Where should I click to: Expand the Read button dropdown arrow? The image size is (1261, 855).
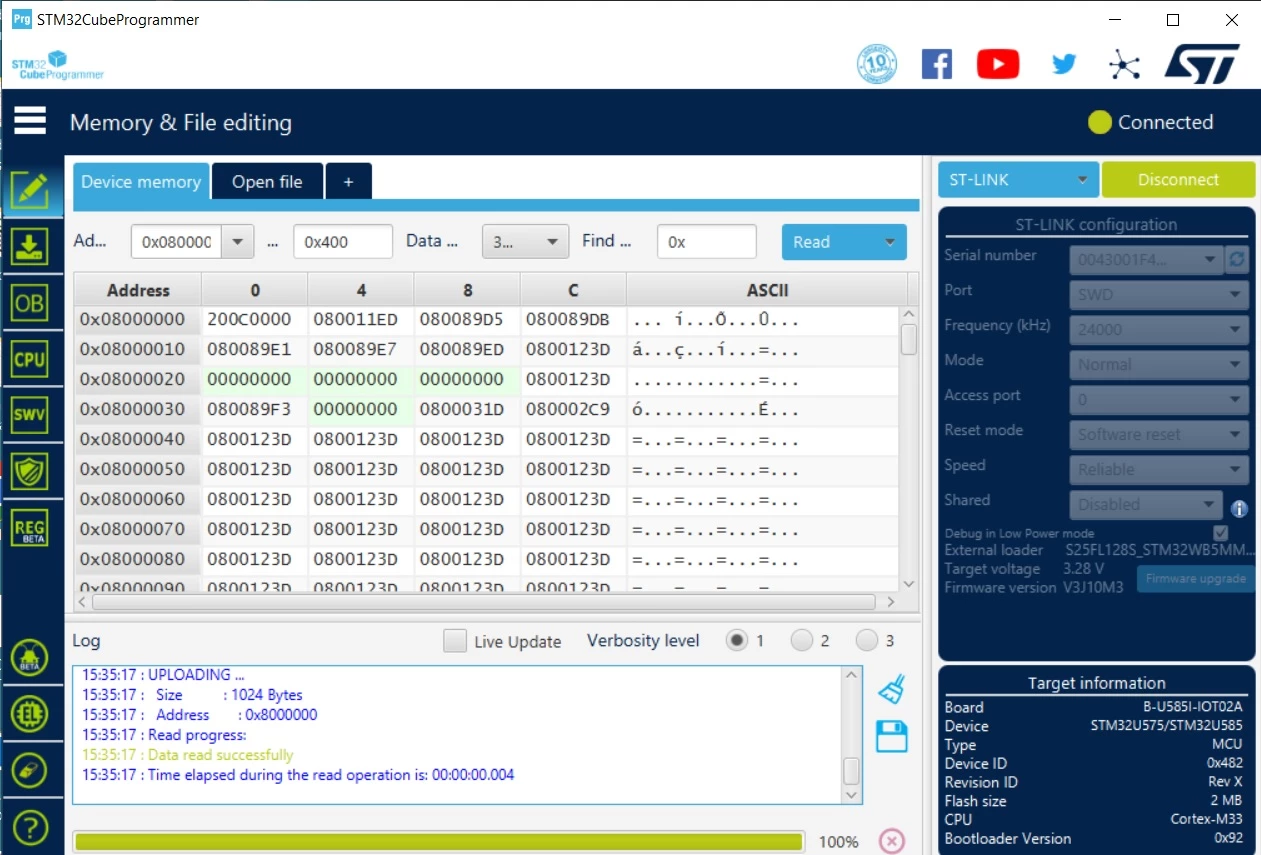tap(889, 242)
